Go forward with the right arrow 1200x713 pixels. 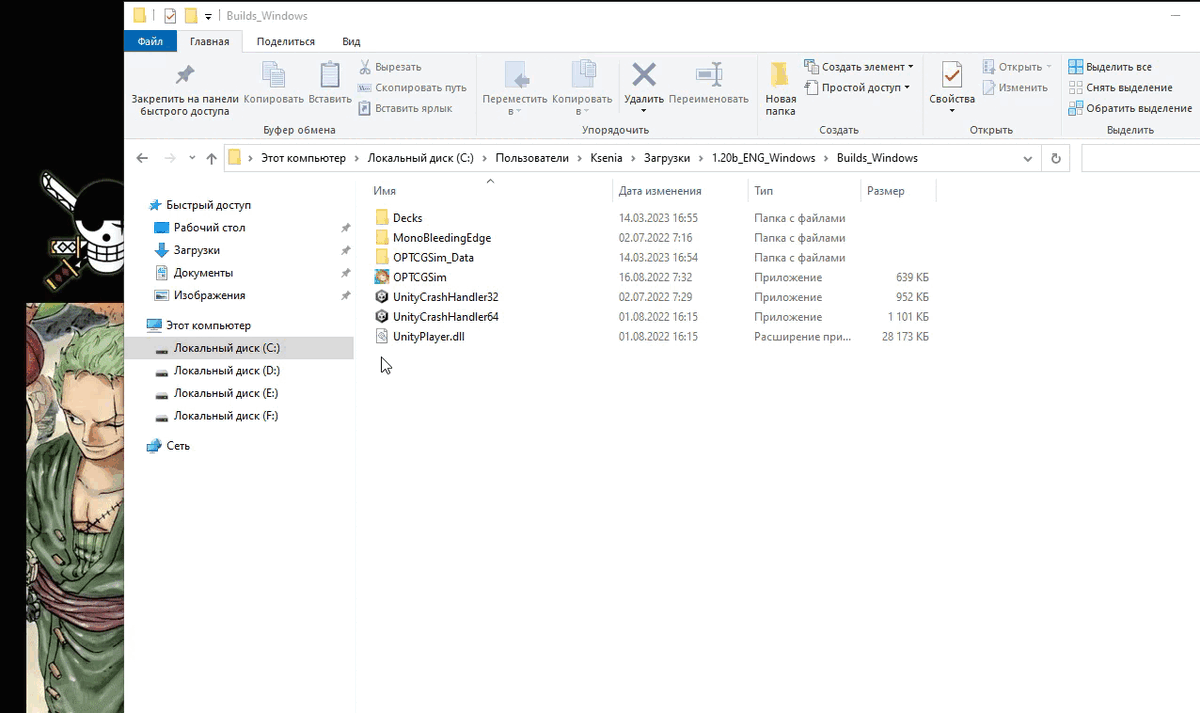[169, 158]
